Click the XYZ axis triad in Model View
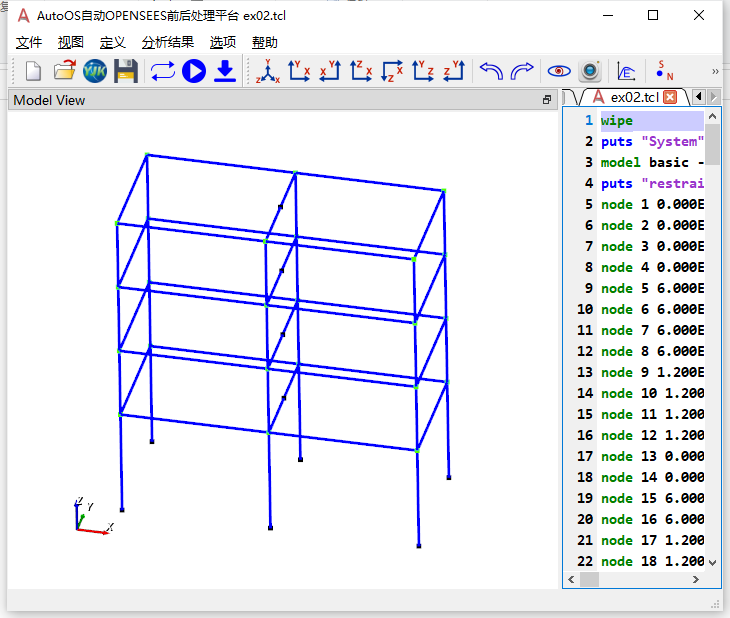This screenshot has height=618, width=730. coord(94,515)
